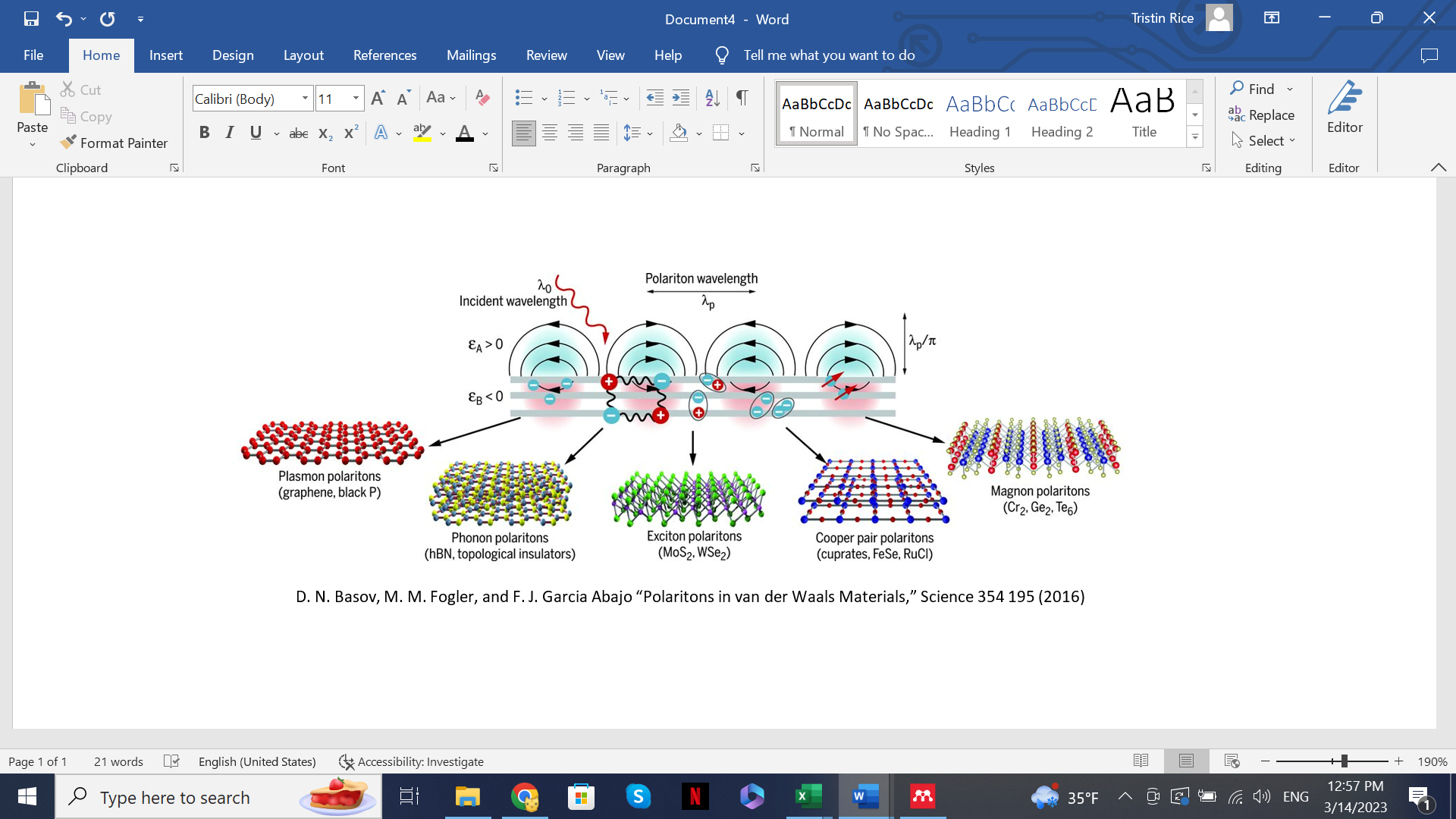Image resolution: width=1456 pixels, height=819 pixels.
Task: Increase indent of the paragraph
Action: [681, 98]
